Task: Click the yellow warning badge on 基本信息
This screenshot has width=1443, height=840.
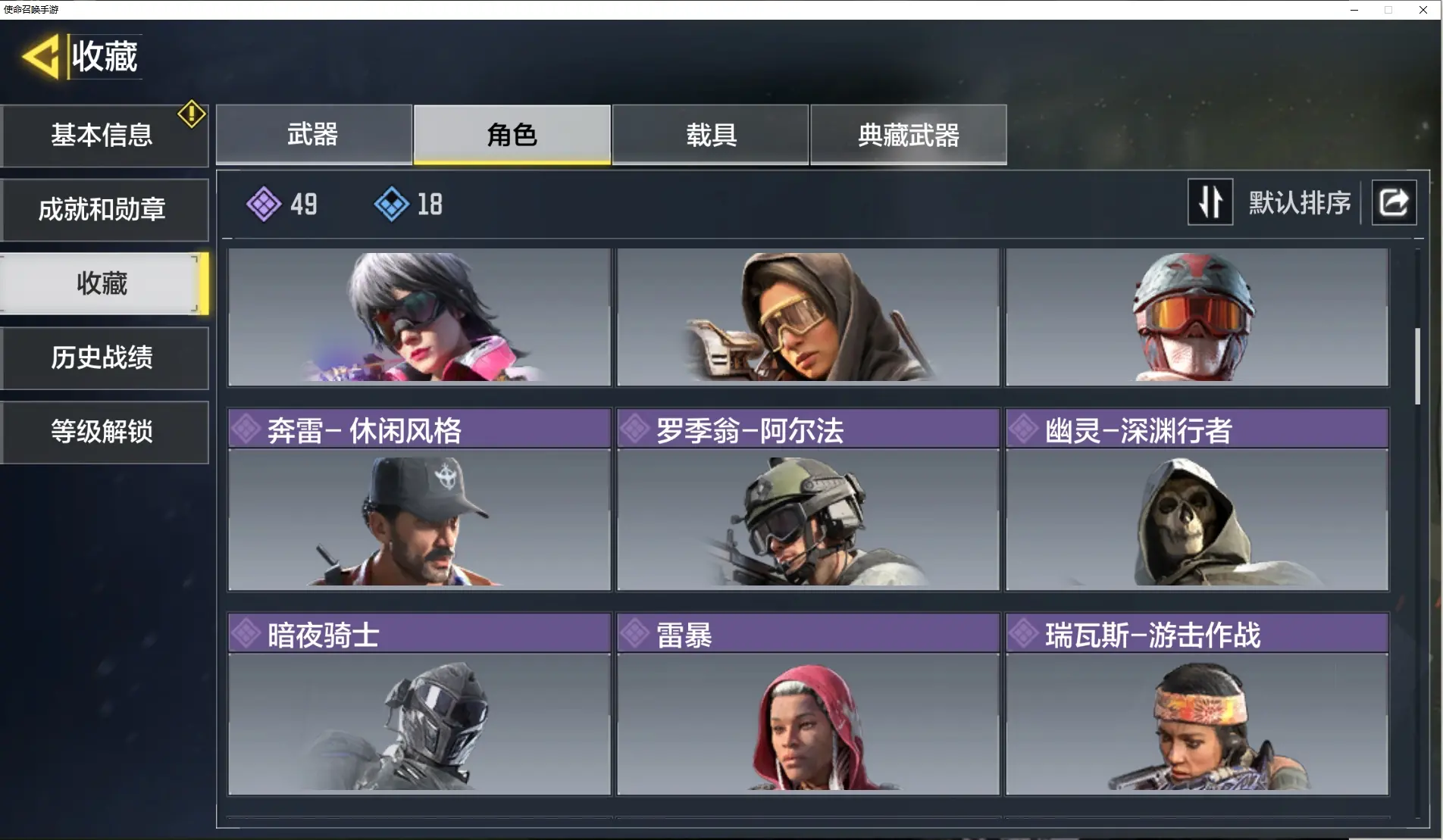Action: [192, 114]
